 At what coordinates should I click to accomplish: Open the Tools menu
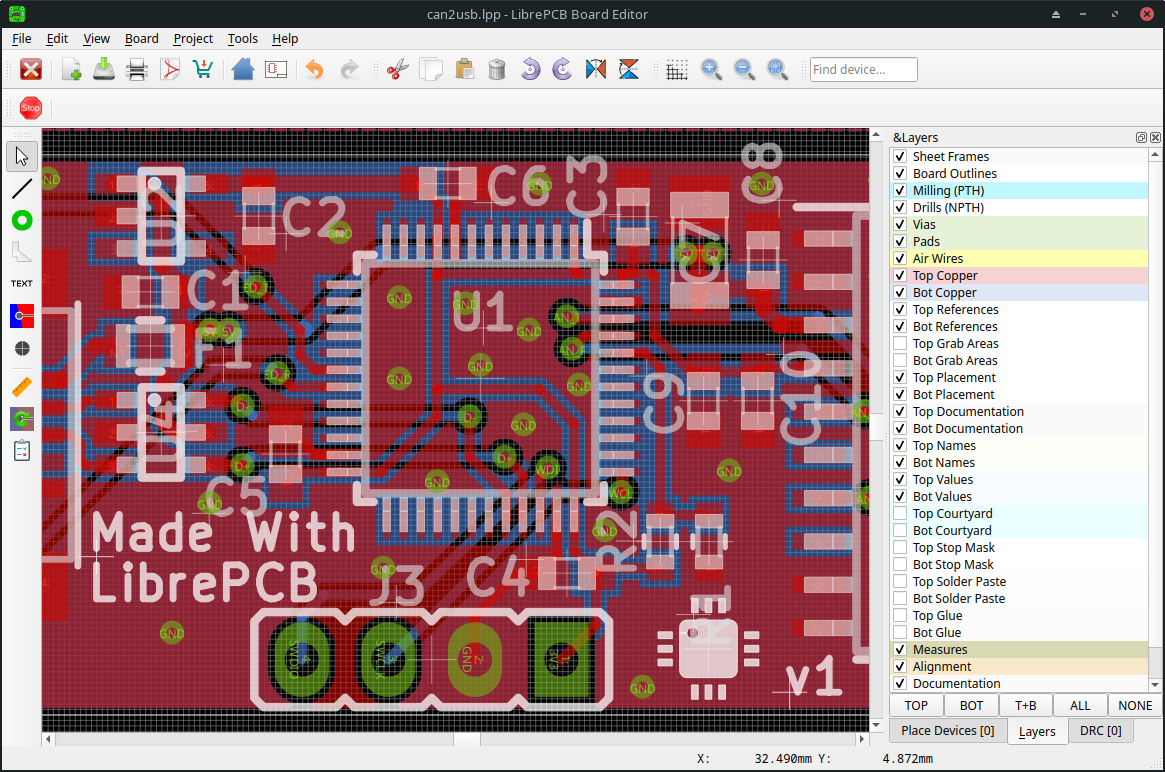[x=243, y=39]
